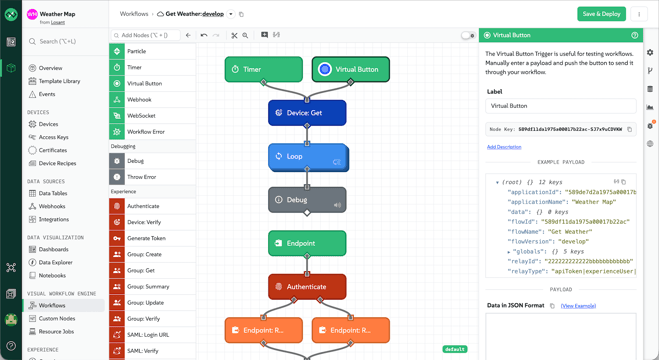Click the cut scissors tool
This screenshot has width=659, height=360.
click(x=235, y=35)
